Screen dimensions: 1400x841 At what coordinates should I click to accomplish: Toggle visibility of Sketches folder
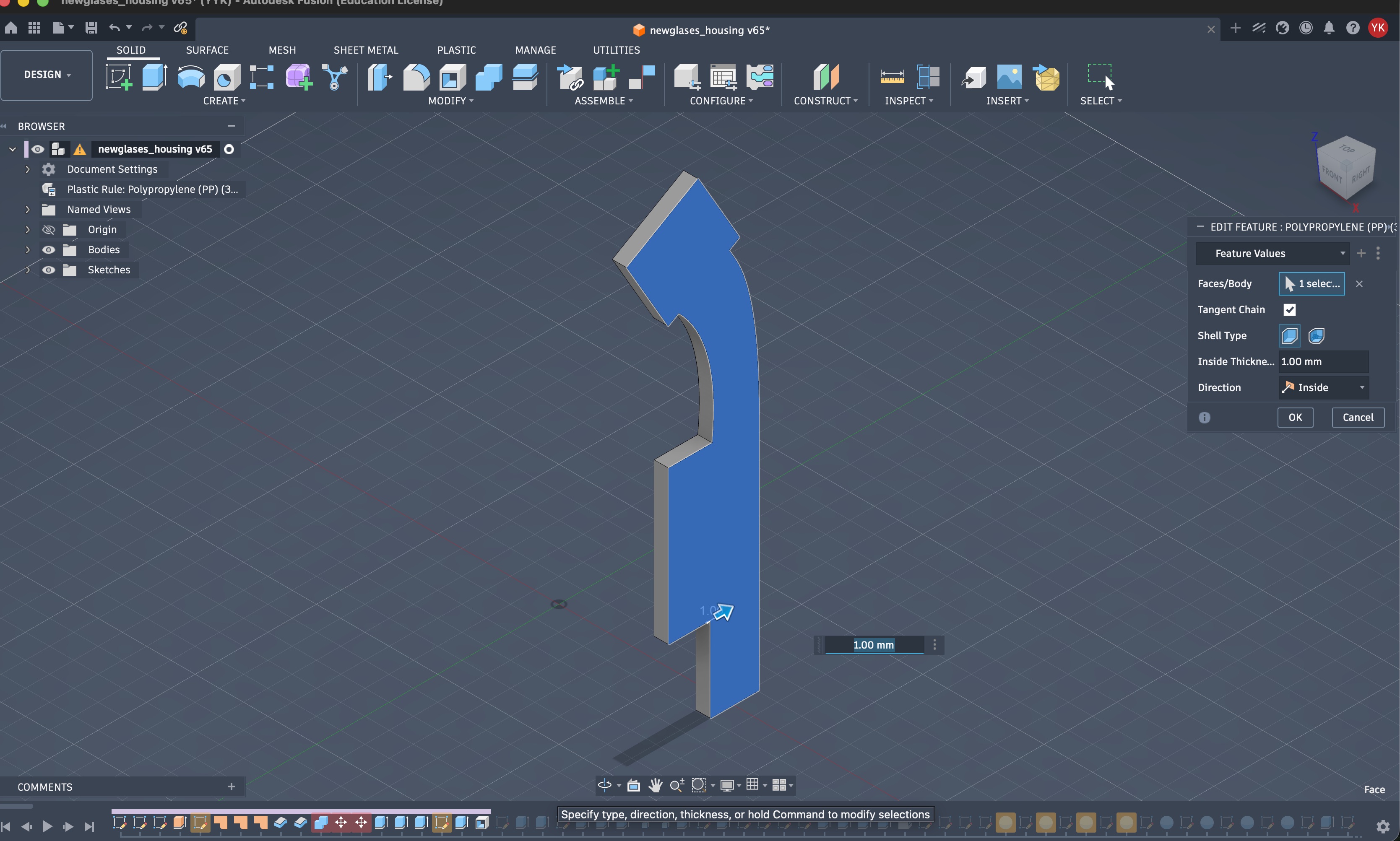(x=49, y=270)
